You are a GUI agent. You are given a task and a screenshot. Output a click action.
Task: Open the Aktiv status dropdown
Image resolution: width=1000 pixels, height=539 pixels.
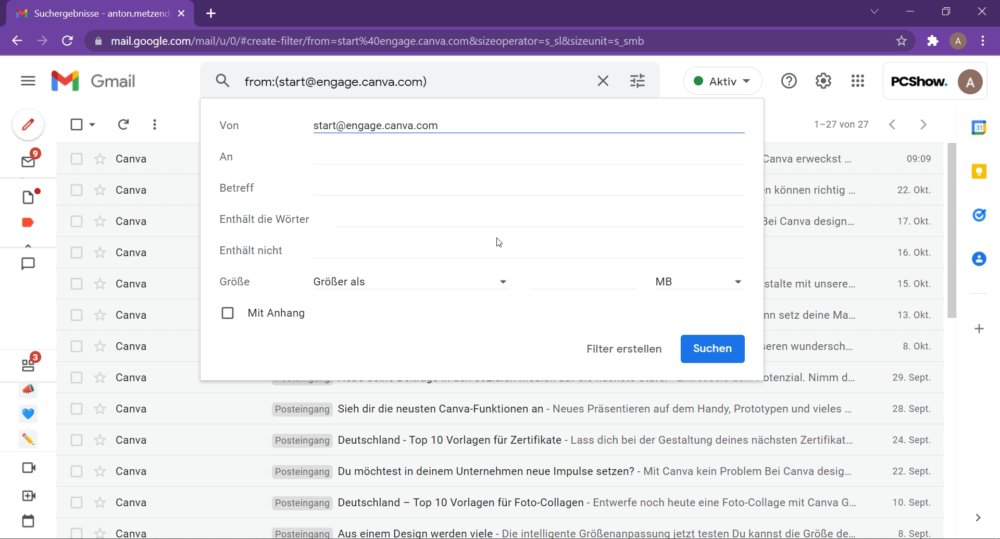click(x=722, y=81)
